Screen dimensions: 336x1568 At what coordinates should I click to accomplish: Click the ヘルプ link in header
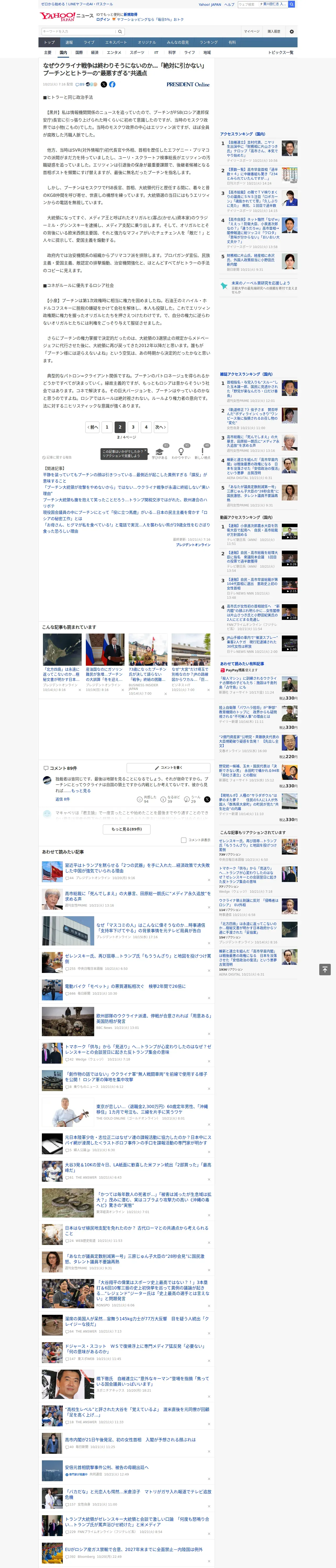[x=229, y=4]
